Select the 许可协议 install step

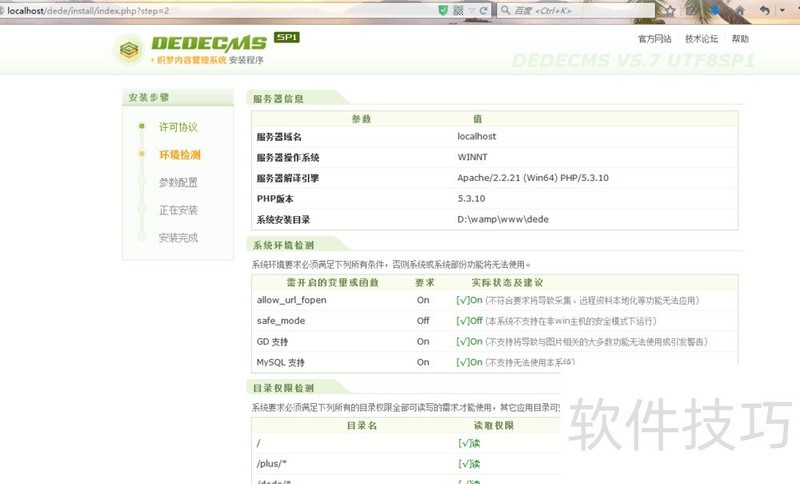click(178, 127)
